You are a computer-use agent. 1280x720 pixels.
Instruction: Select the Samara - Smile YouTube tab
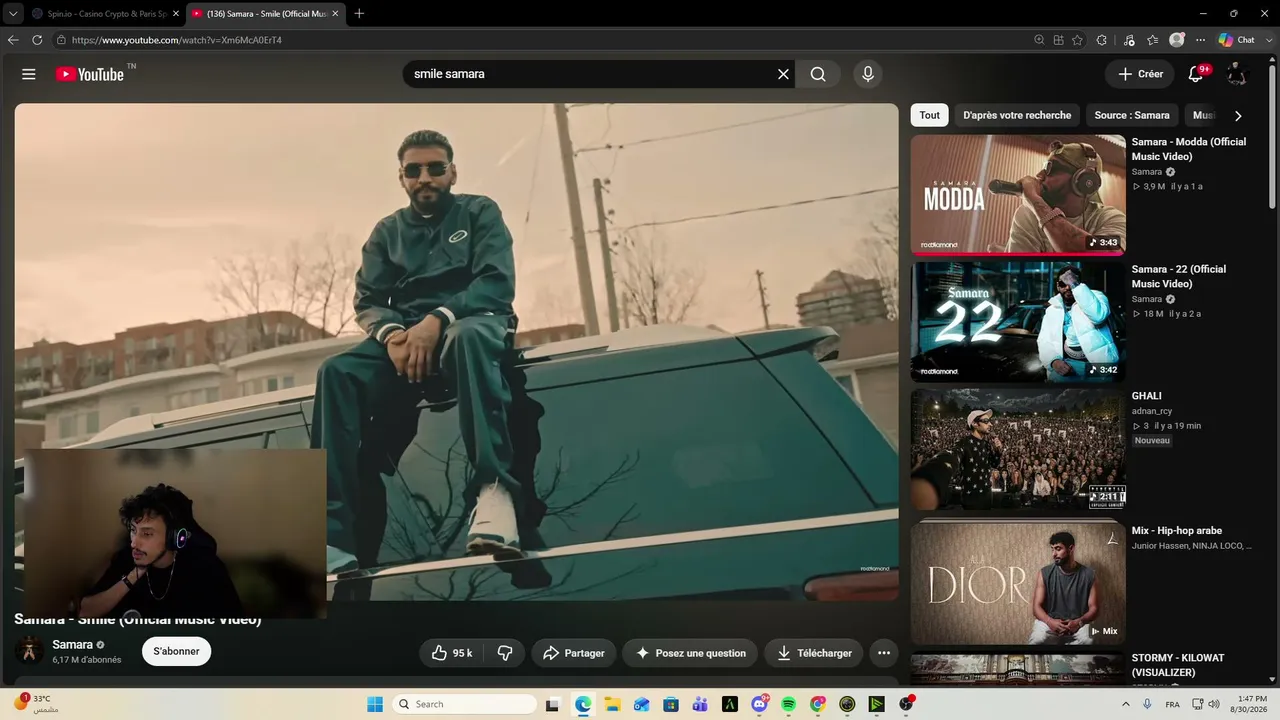(x=264, y=14)
